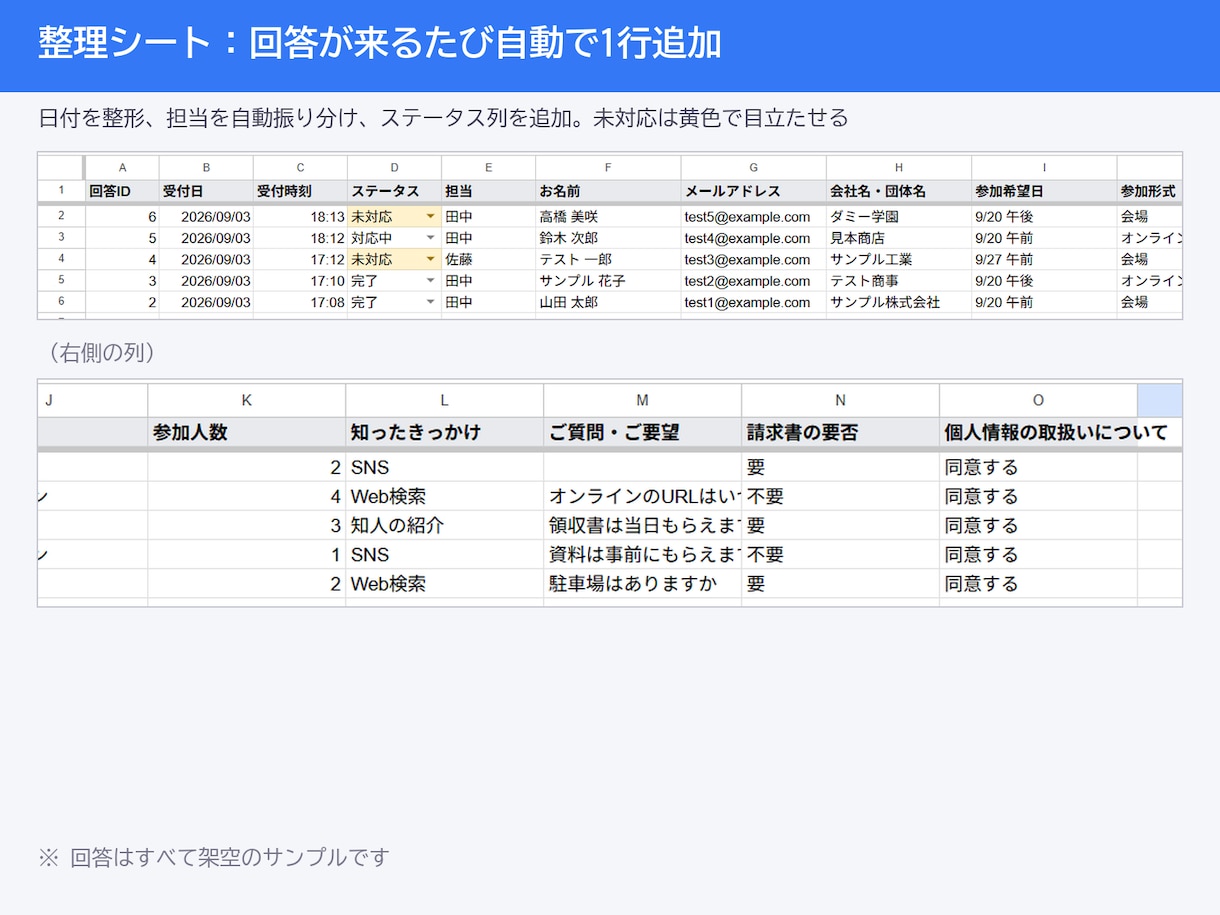Open status dropdown for サンプル 花子 row
This screenshot has height=915, width=1220.
click(x=431, y=281)
